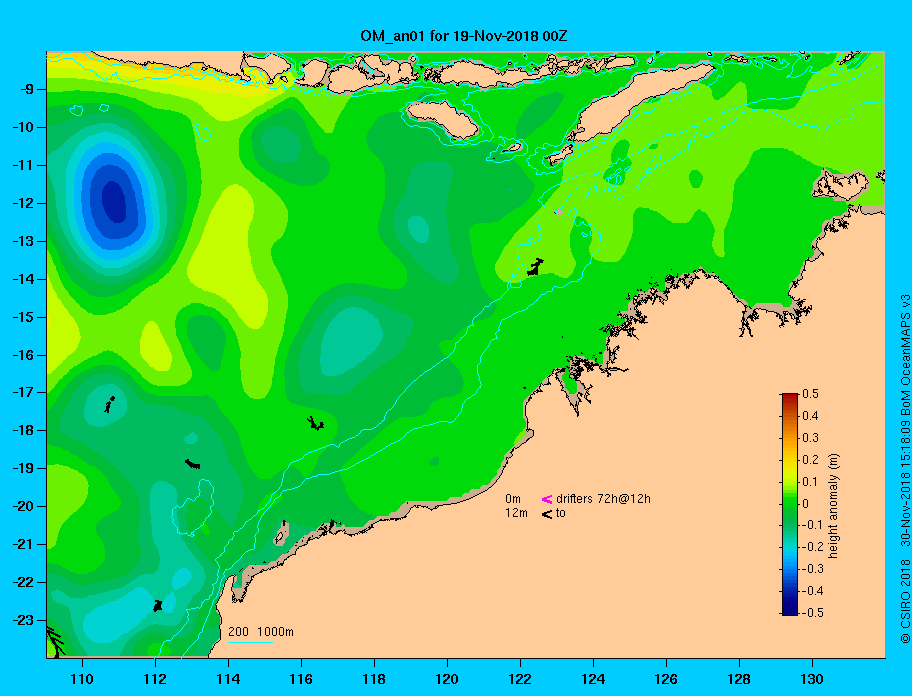912x696 pixels.
Task: Click the black drifter track near 116.5E, 18S
Action: (316, 424)
